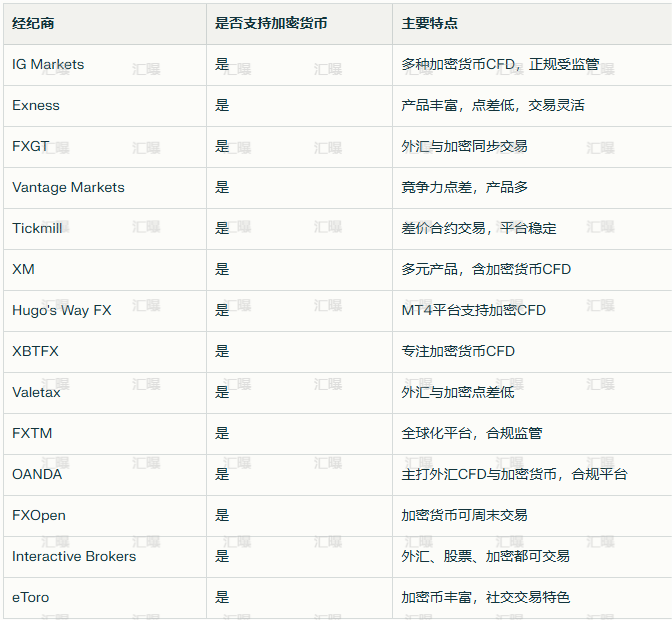Click MT4平台支持加密CFD feature text
Viewport: 672px width, 620px height.
coord(474,310)
